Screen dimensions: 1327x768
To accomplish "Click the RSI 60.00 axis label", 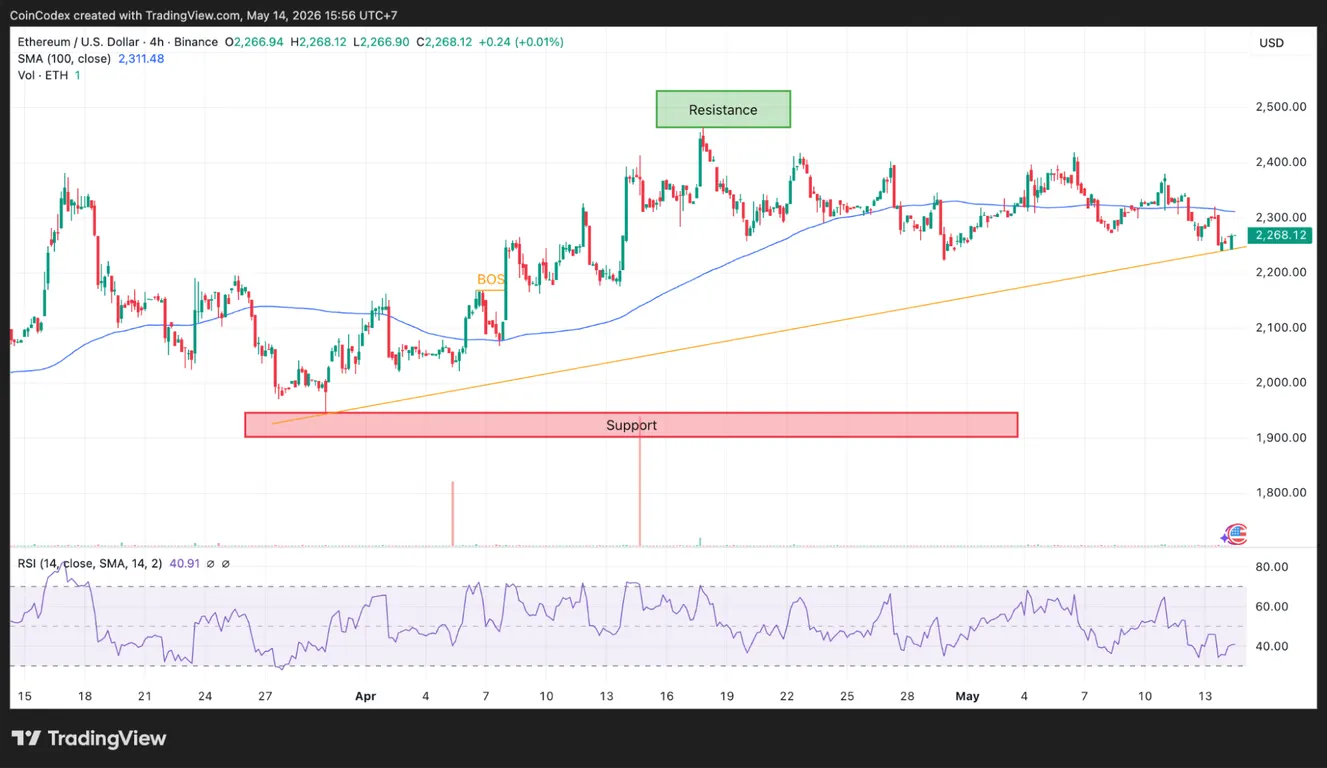I will (1274, 607).
